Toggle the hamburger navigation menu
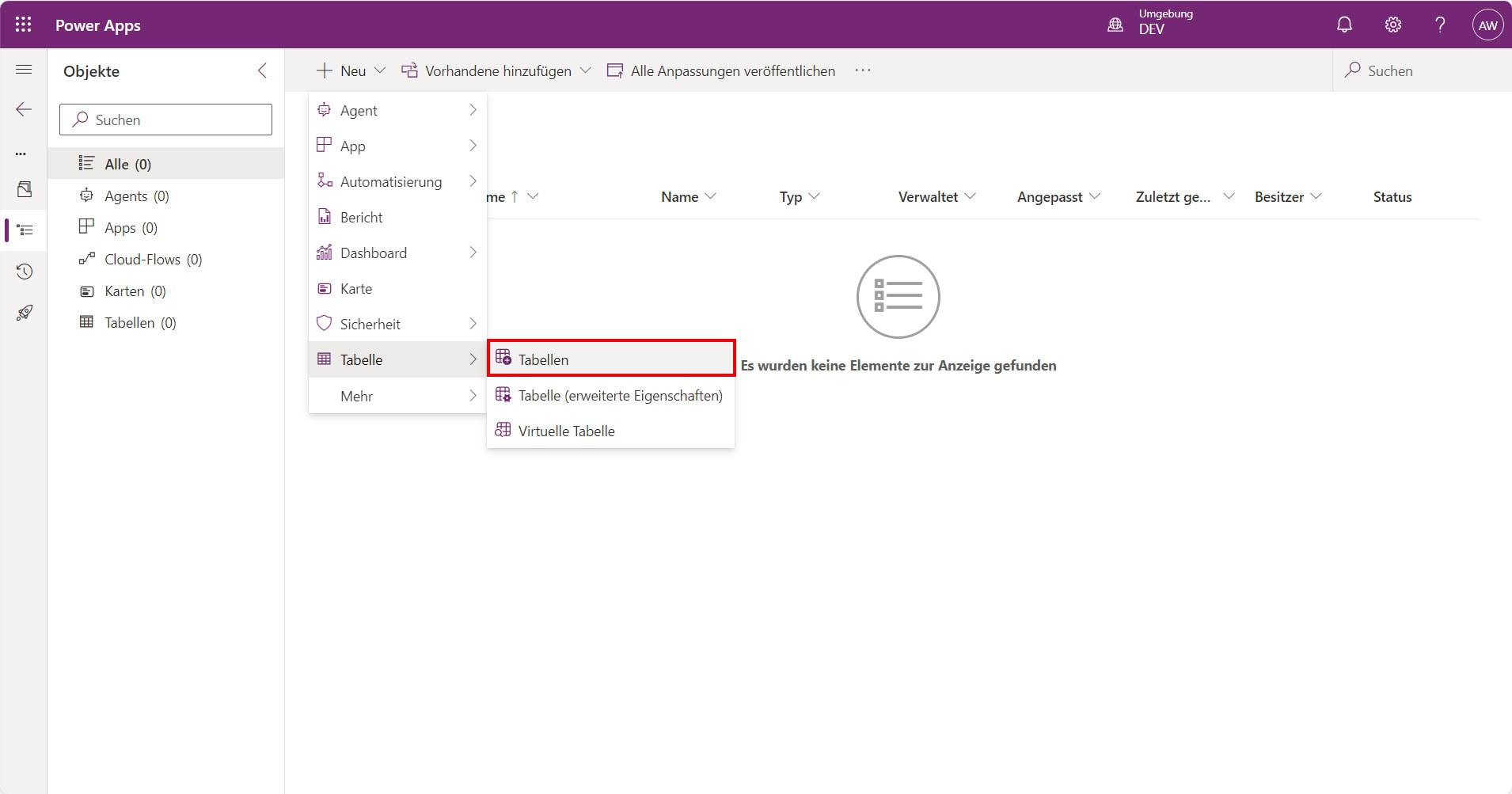The image size is (1512, 794). [24, 70]
